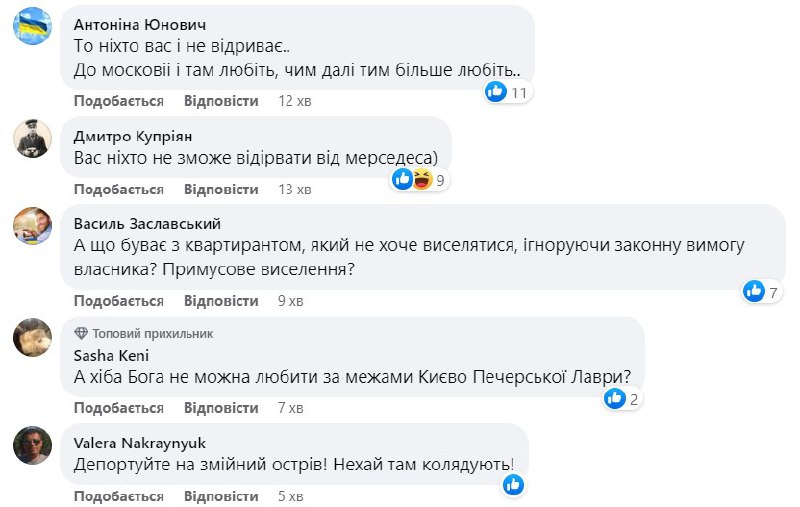Image resolution: width=800 pixels, height=507 pixels.
Task: Open Дмитро Купріян's profile picture
Action: [x=32, y=138]
